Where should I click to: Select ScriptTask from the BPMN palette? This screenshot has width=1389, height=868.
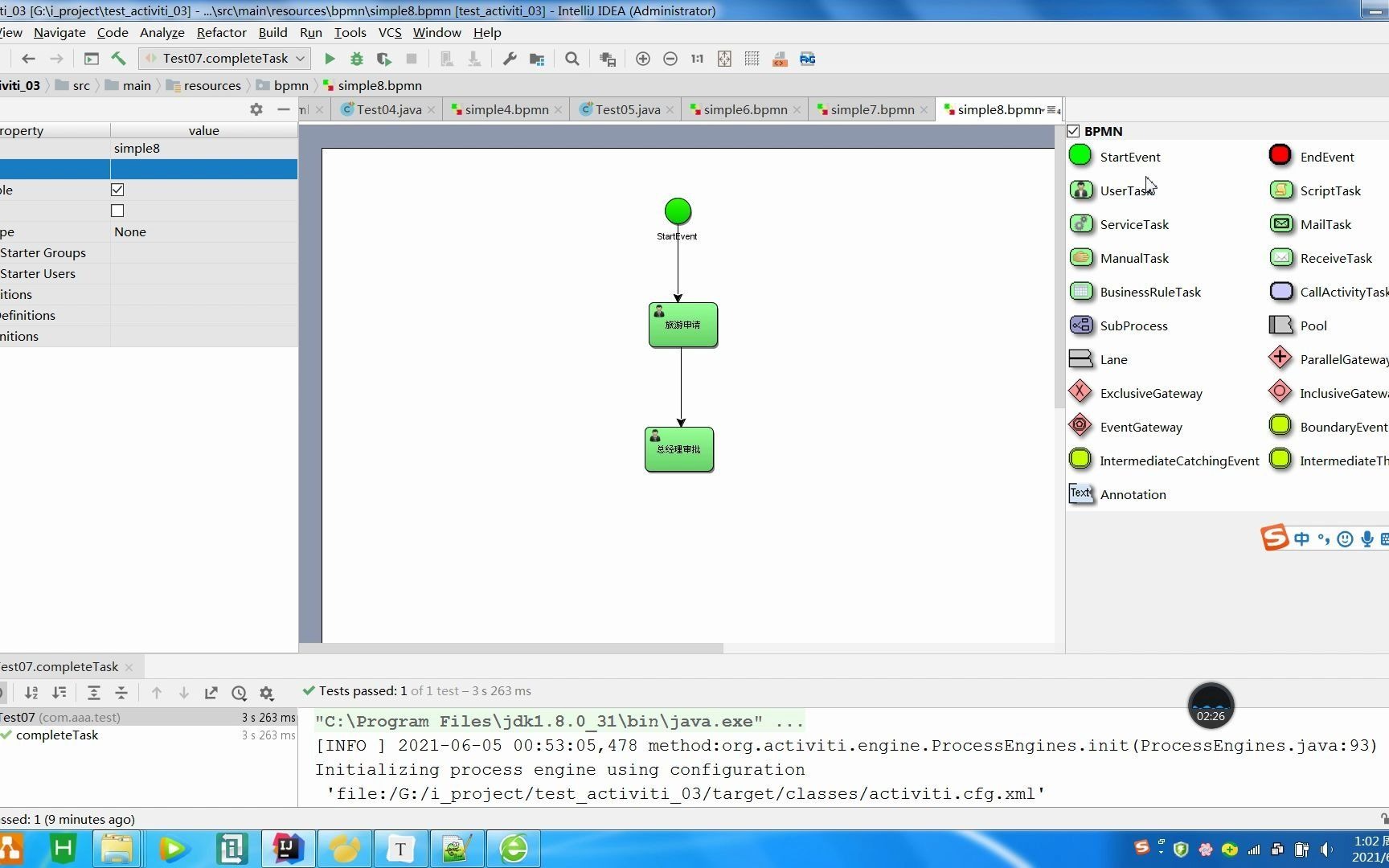(x=1316, y=190)
